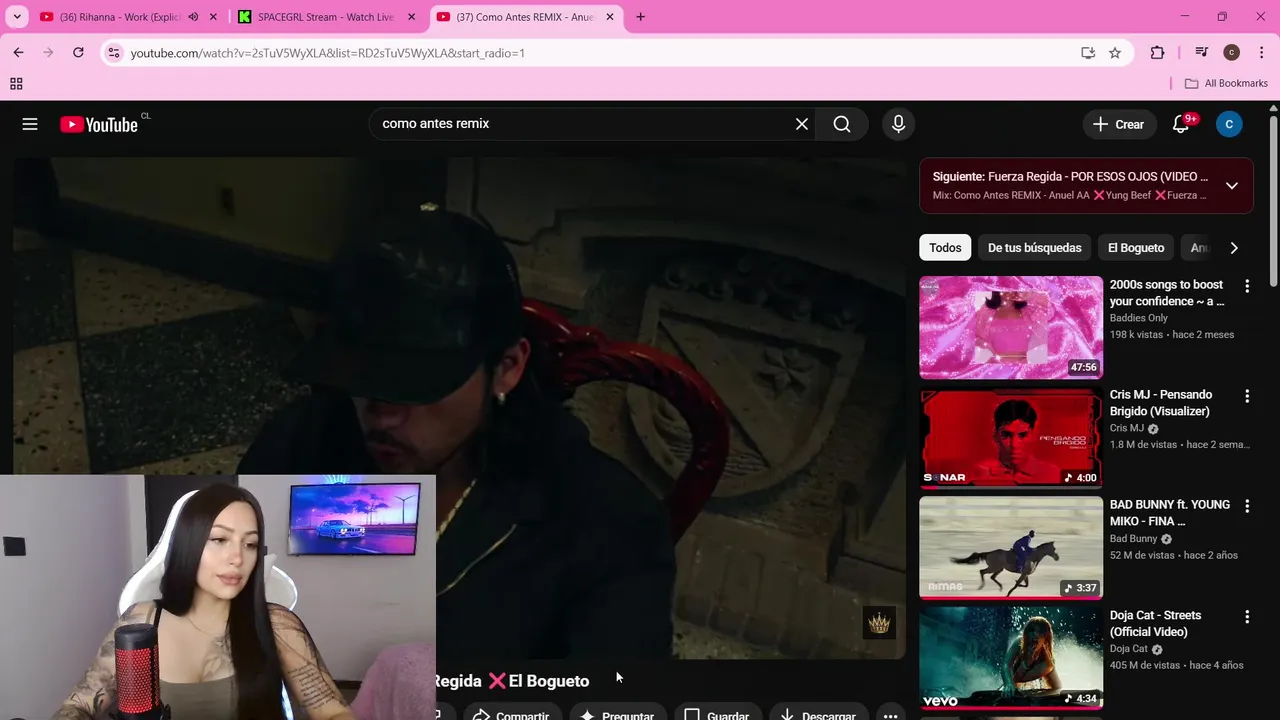This screenshot has width=1280, height=720.
Task: Open options for 2000s songs video
Action: coord(1247,286)
